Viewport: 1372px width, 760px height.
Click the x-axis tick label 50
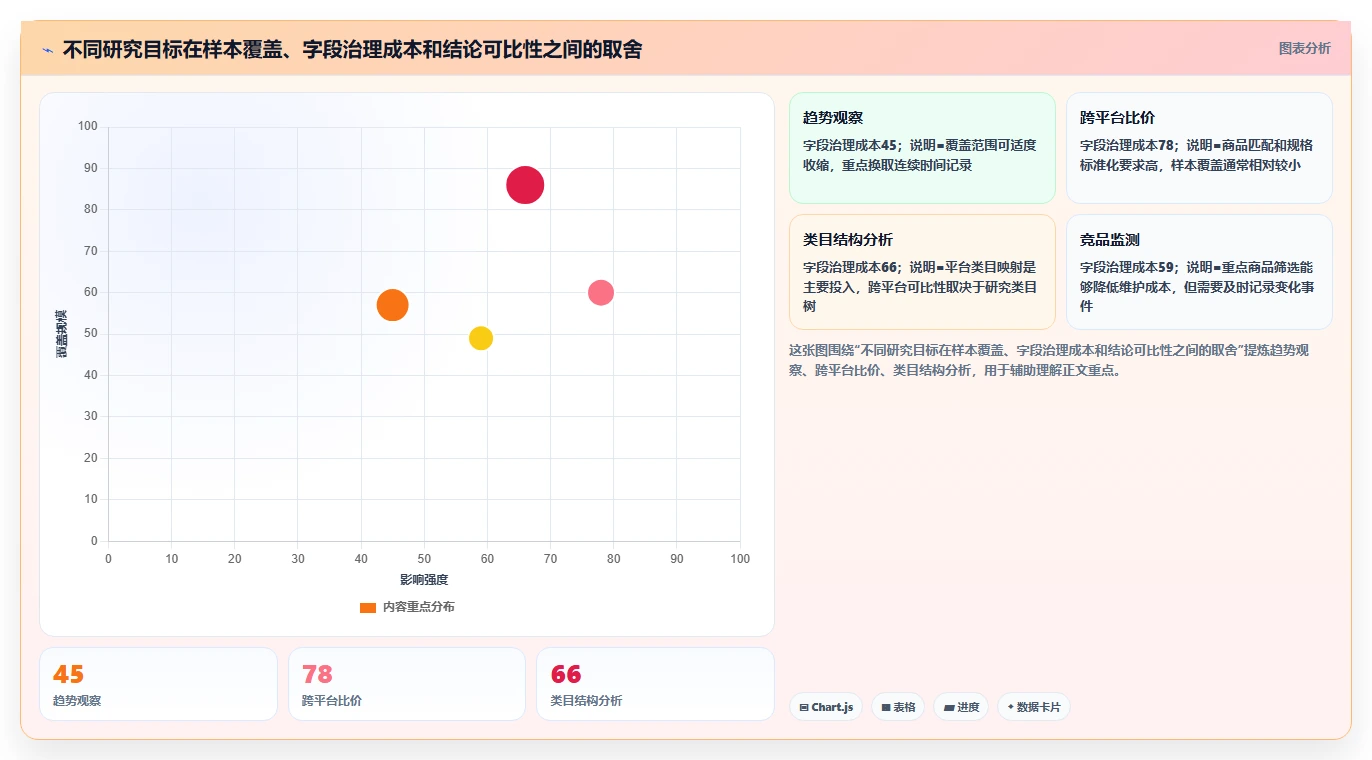click(424, 559)
